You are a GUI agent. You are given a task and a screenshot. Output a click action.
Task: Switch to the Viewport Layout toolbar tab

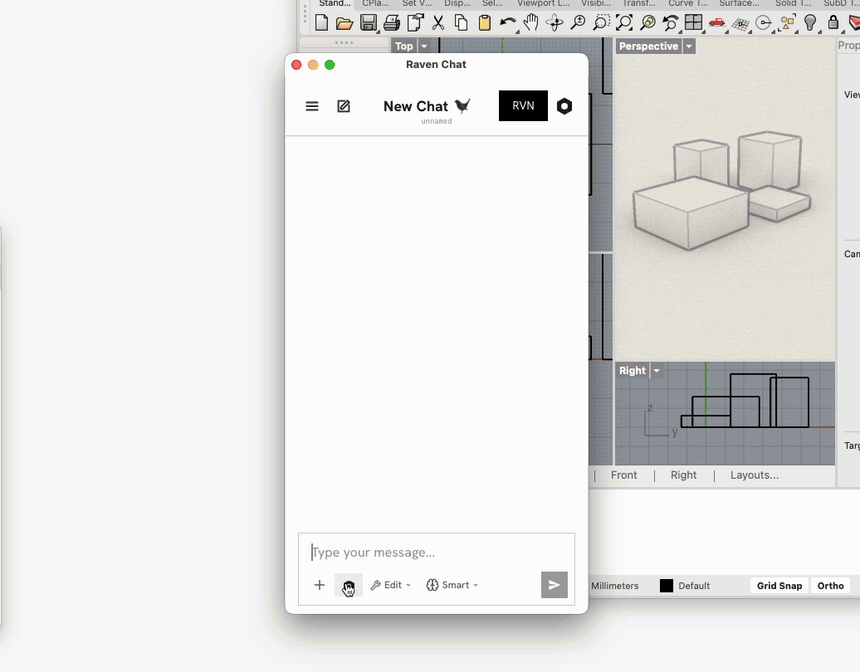click(543, 4)
